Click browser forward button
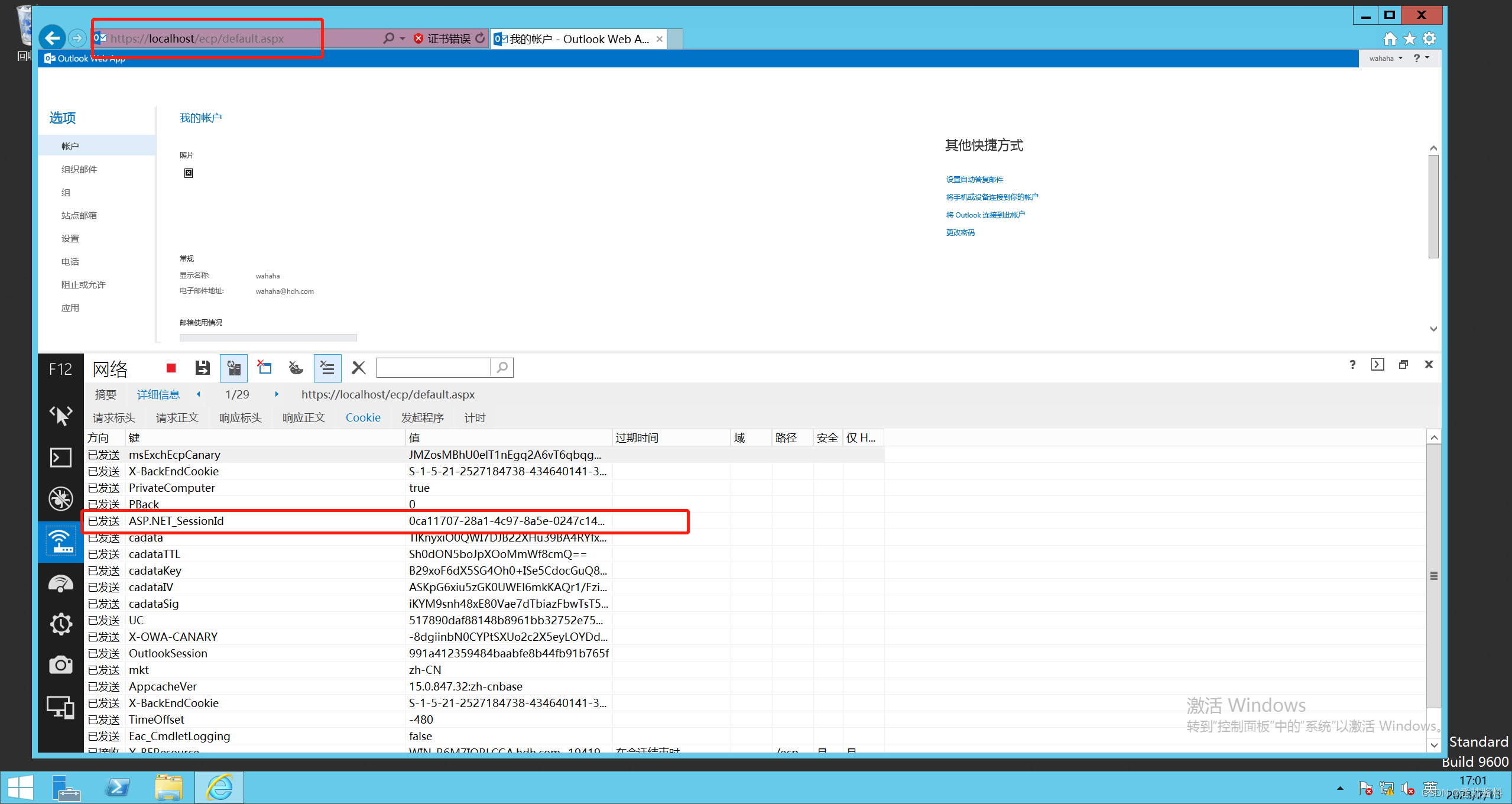This screenshot has width=1512, height=804. click(77, 38)
